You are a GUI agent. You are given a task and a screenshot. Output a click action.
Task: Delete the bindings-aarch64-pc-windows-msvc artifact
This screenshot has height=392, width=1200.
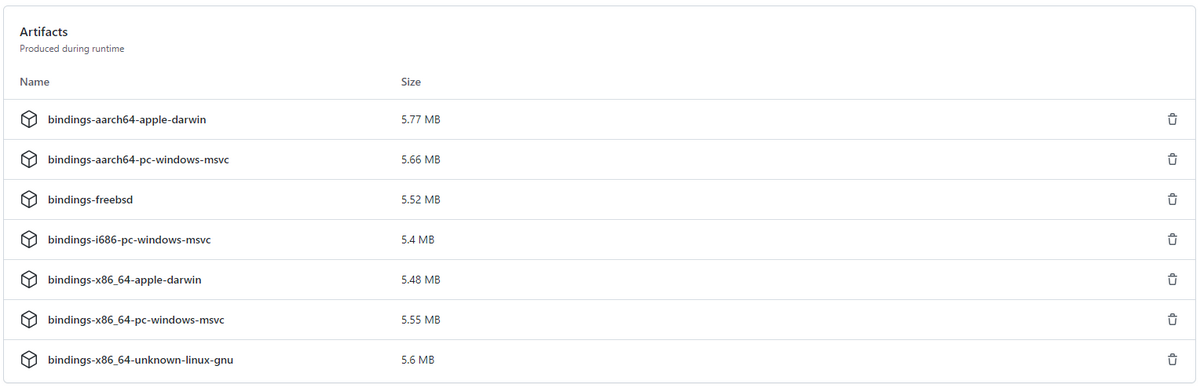1172,160
